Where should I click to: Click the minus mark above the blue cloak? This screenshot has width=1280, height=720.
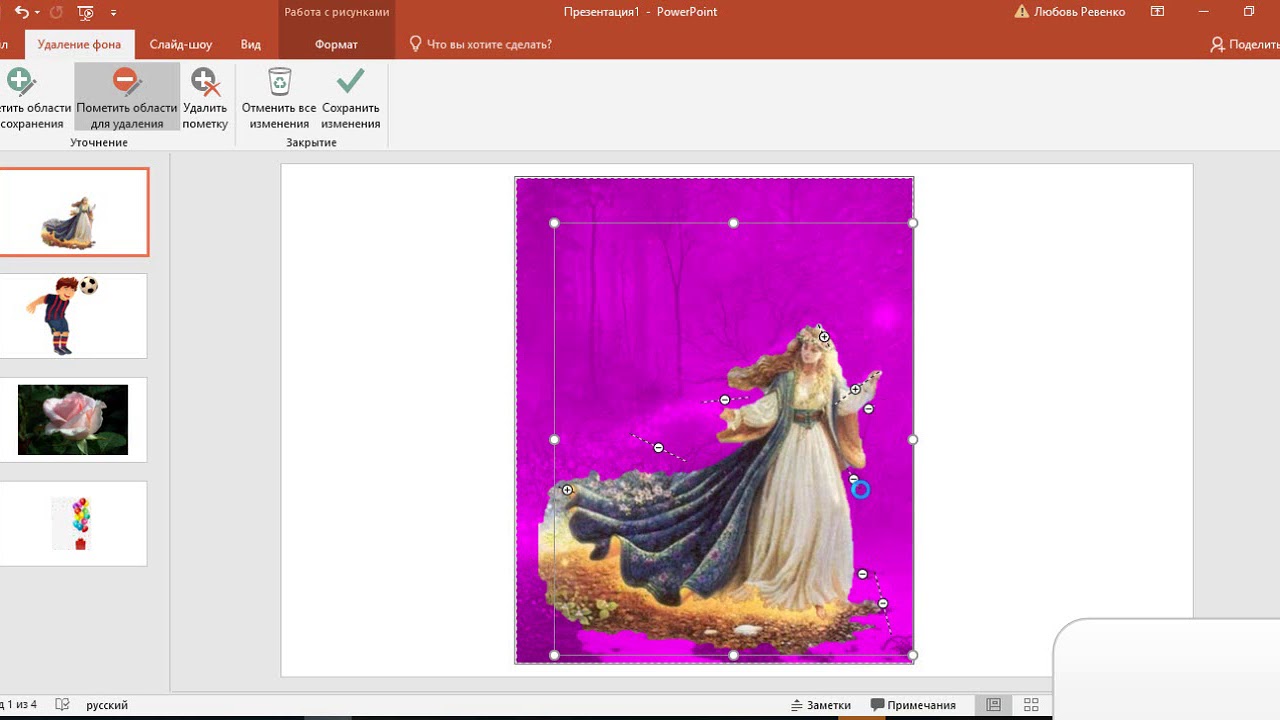(659, 448)
